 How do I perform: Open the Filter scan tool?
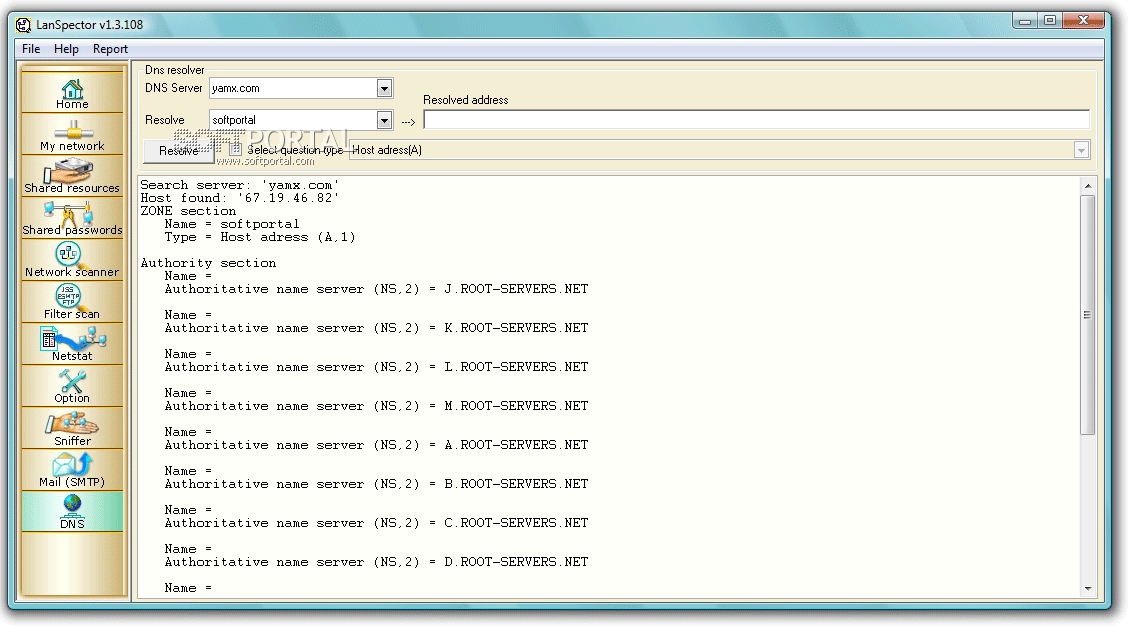coord(72,302)
